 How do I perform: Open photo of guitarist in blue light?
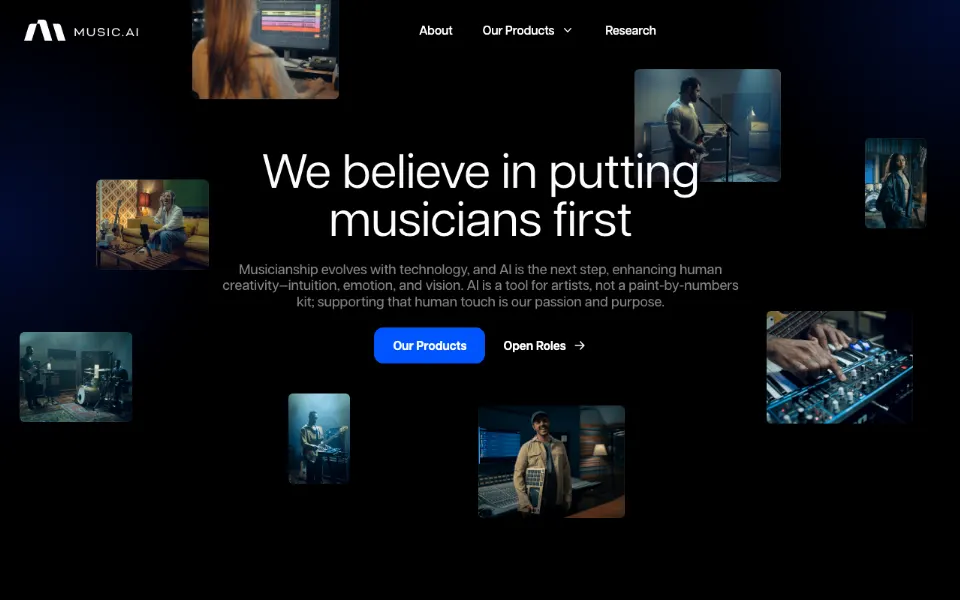[x=319, y=438]
